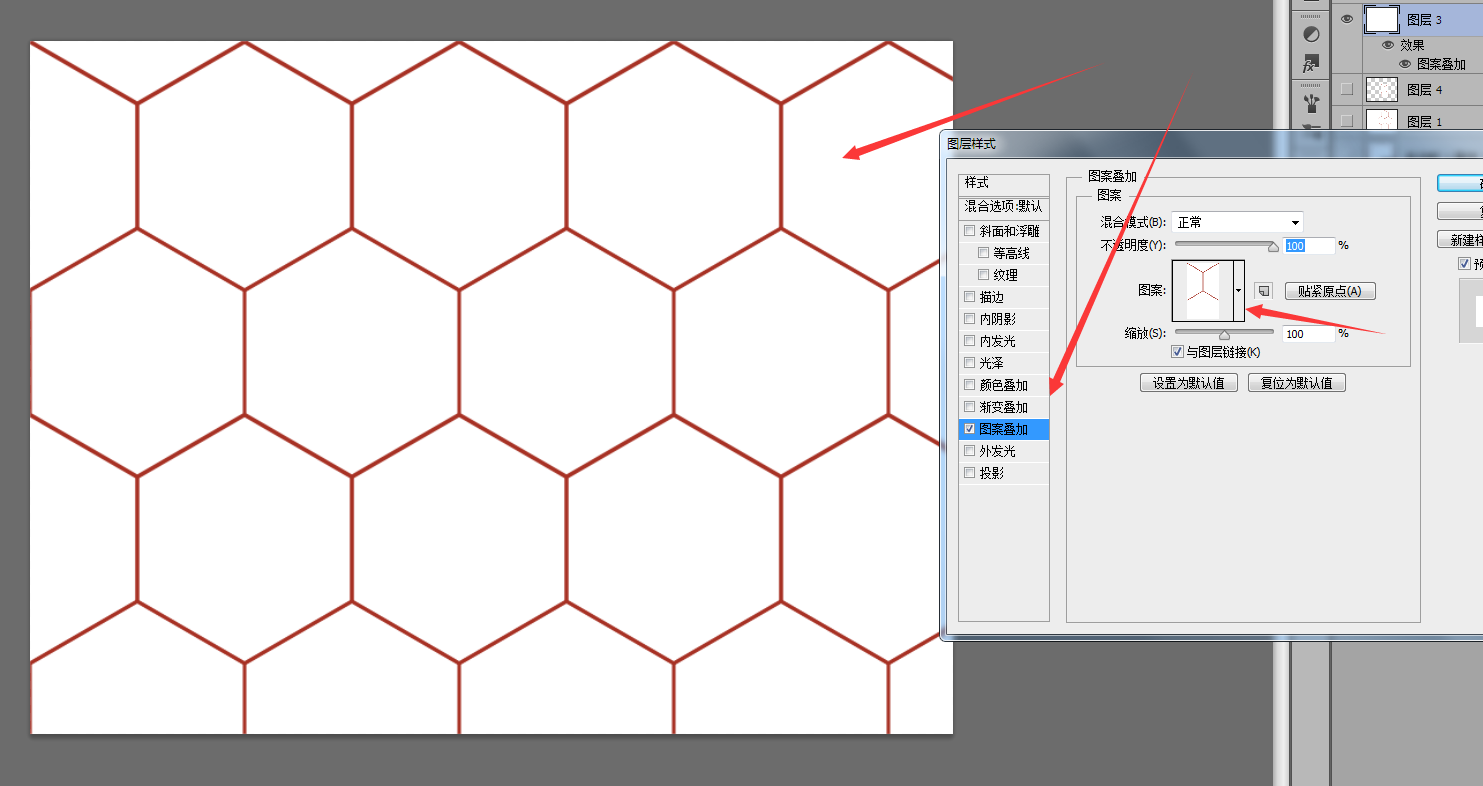This screenshot has width=1483, height=786.
Task: Toggle the 预览 preview checkbox
Action: coord(1465,264)
